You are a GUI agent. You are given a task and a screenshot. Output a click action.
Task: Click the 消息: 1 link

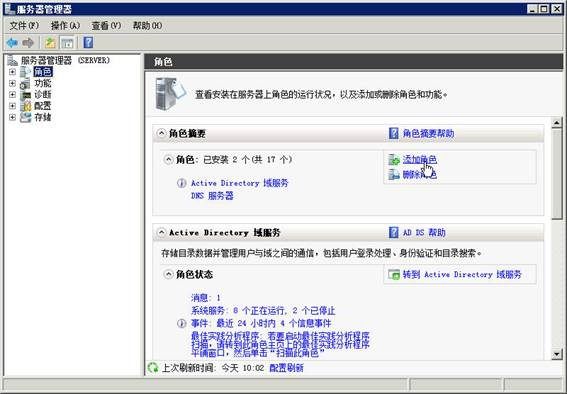click(x=206, y=298)
